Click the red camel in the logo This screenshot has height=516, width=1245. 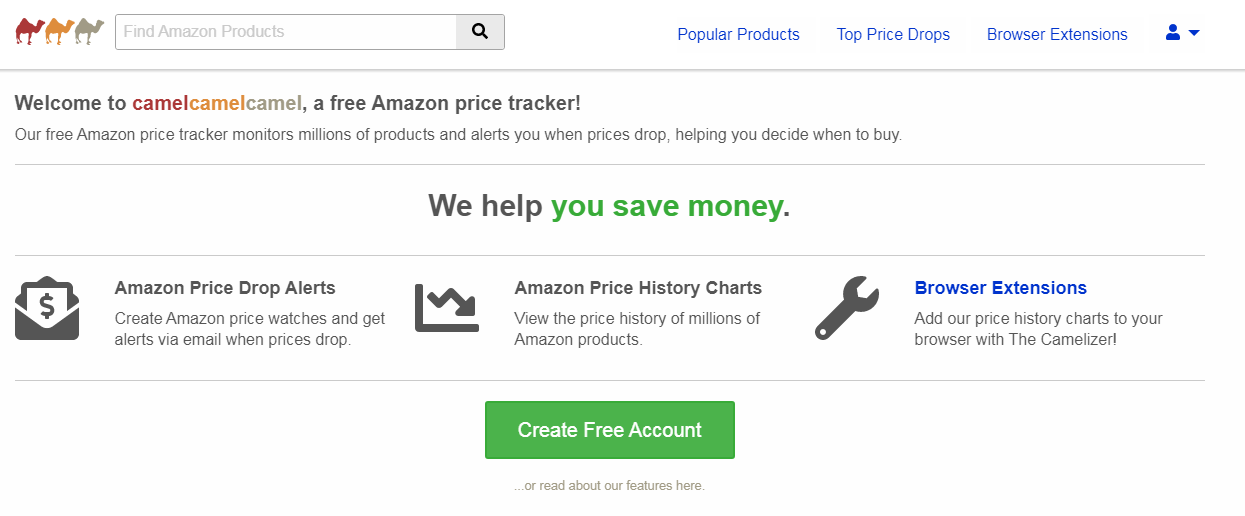[30, 32]
